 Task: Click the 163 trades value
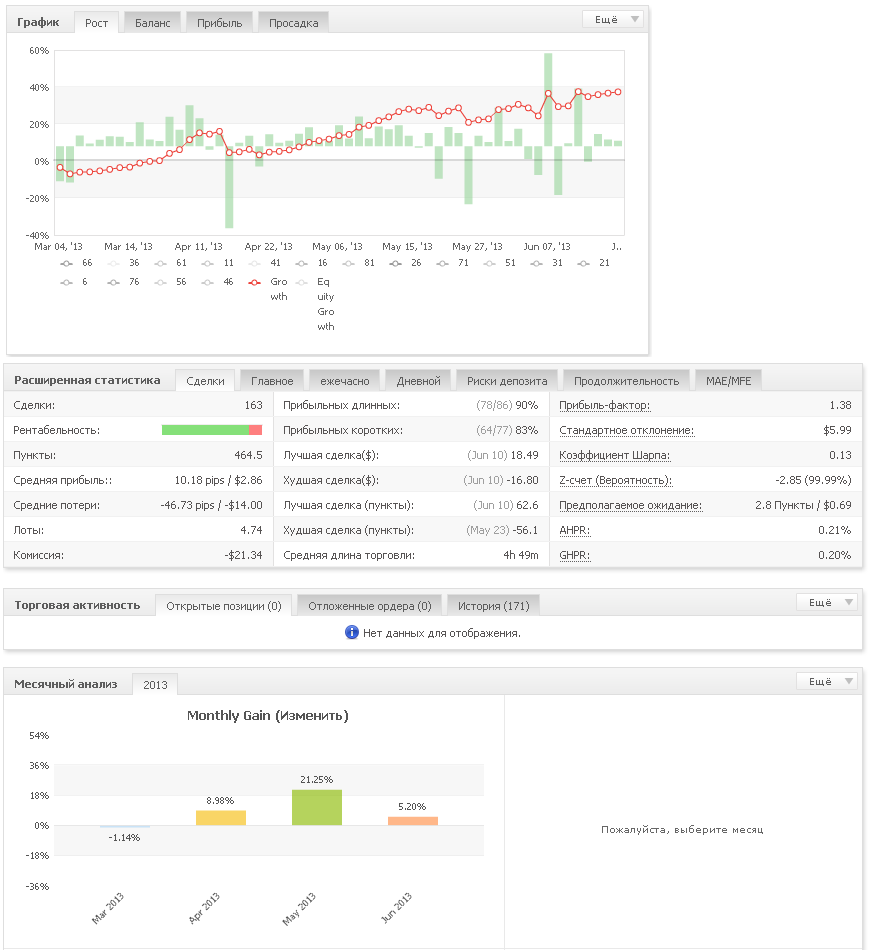(253, 405)
